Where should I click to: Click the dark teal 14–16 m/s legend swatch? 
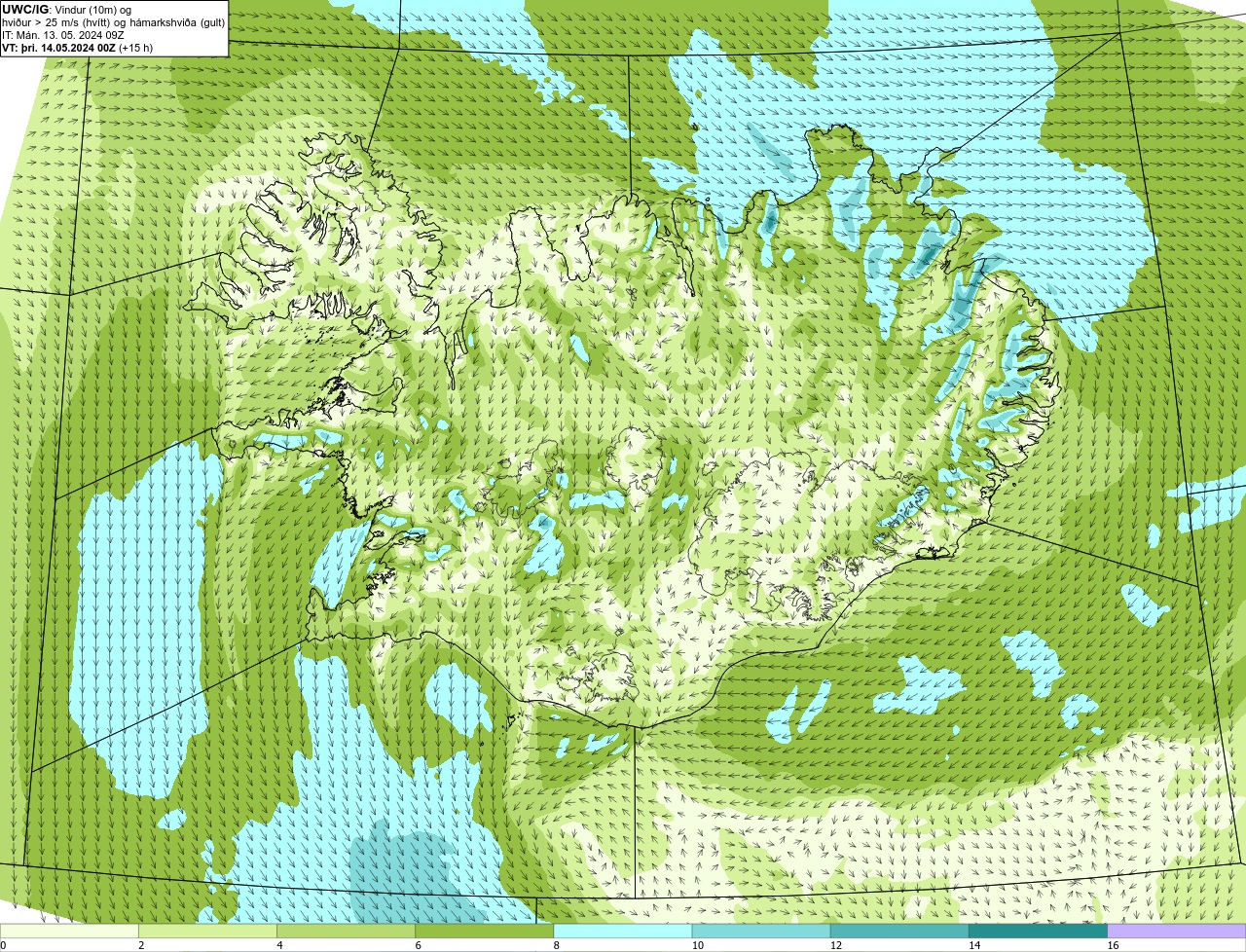point(1038,931)
